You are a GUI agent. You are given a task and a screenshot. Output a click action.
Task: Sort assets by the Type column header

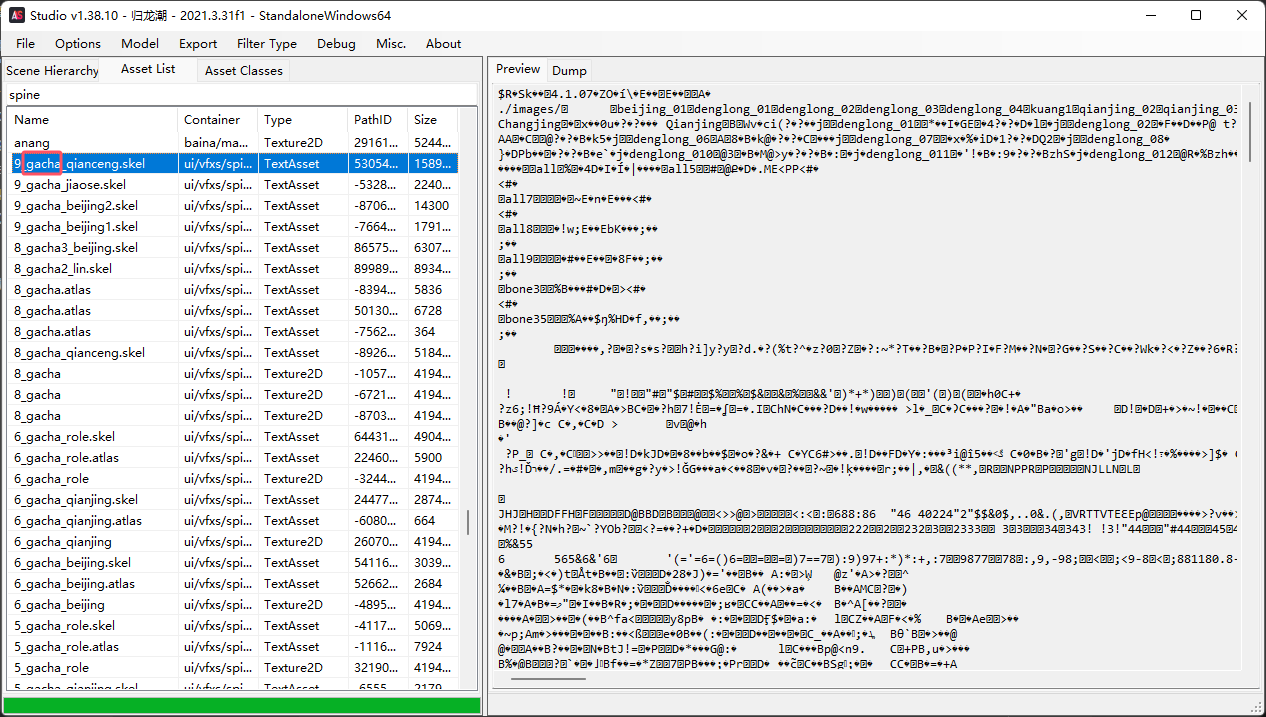pyautogui.click(x=303, y=119)
